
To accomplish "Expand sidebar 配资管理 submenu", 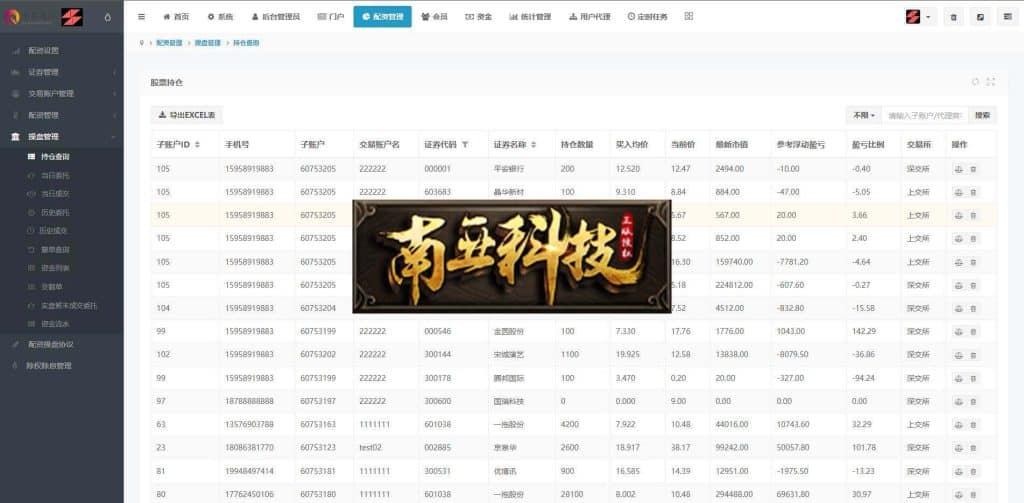I will pyautogui.click(x=61, y=115).
